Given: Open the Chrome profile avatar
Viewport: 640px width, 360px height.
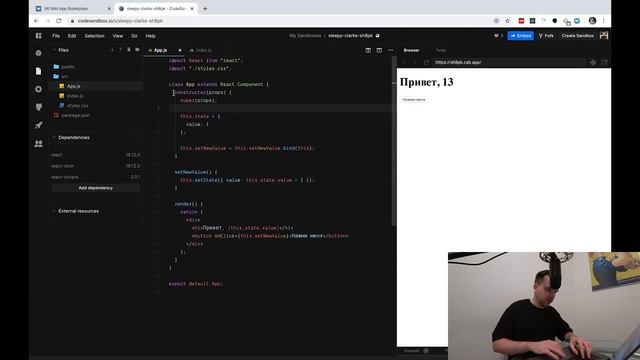Looking at the screenshot, I should click(592, 21).
